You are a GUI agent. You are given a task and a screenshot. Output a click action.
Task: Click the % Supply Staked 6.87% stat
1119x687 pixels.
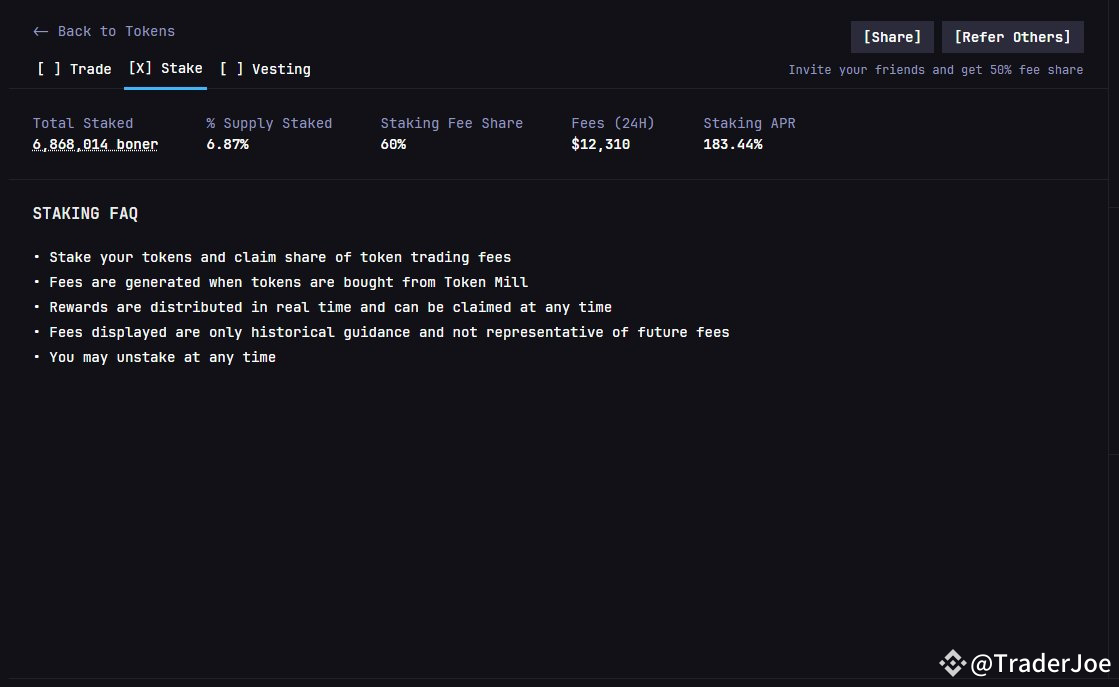tap(226, 144)
